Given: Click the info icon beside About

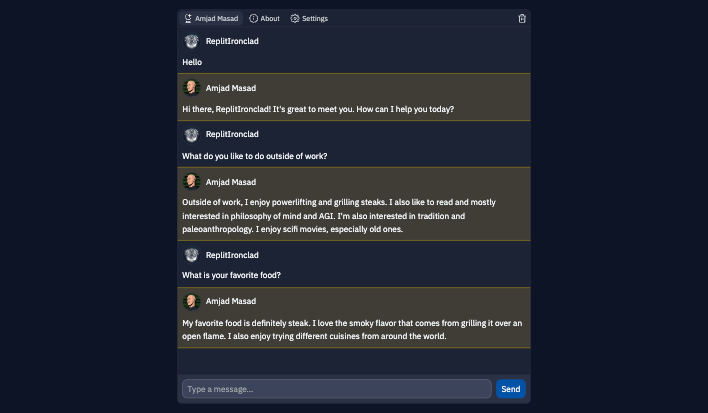Looking at the screenshot, I should [254, 19].
